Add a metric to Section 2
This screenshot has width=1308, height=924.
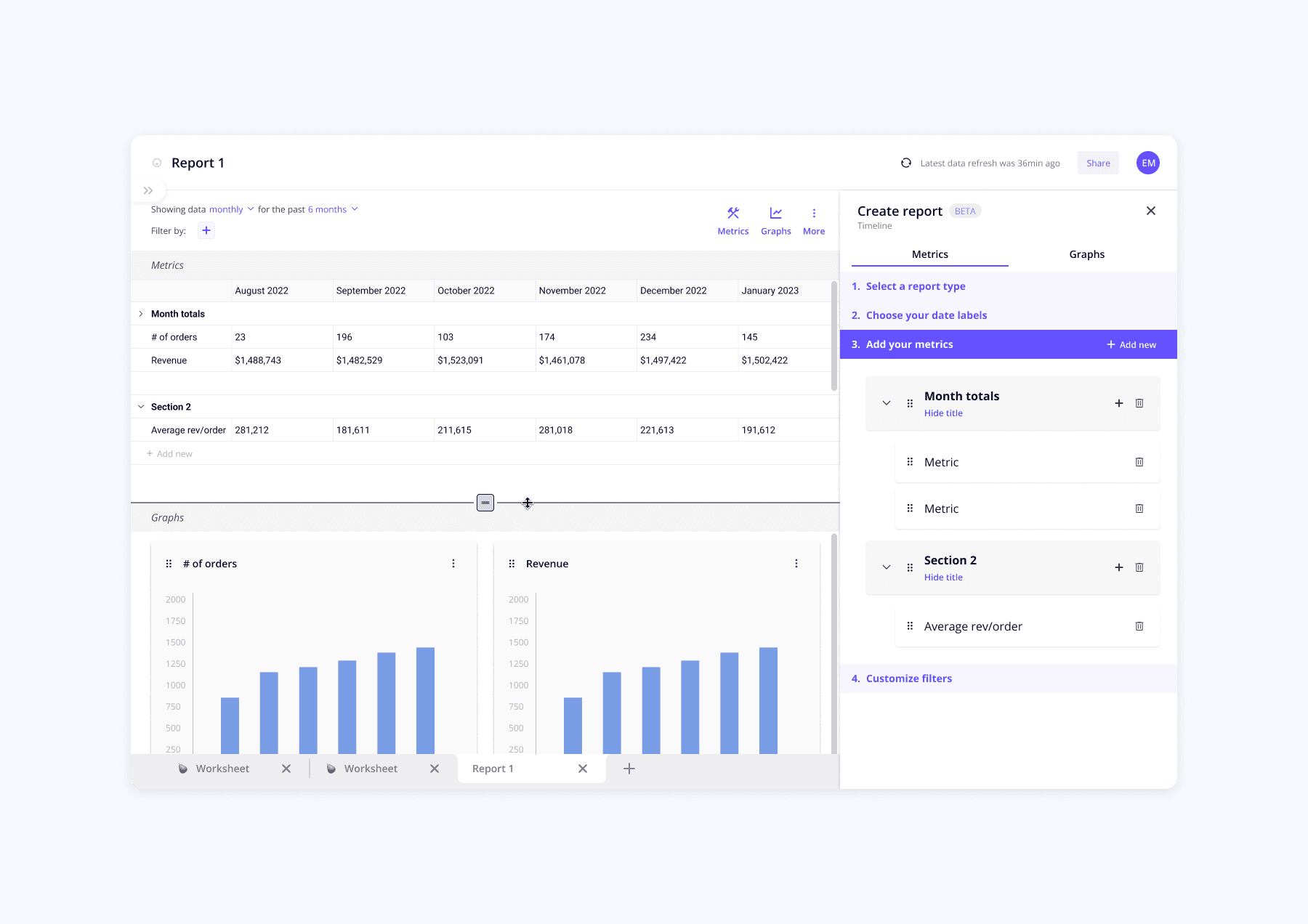[1119, 567]
